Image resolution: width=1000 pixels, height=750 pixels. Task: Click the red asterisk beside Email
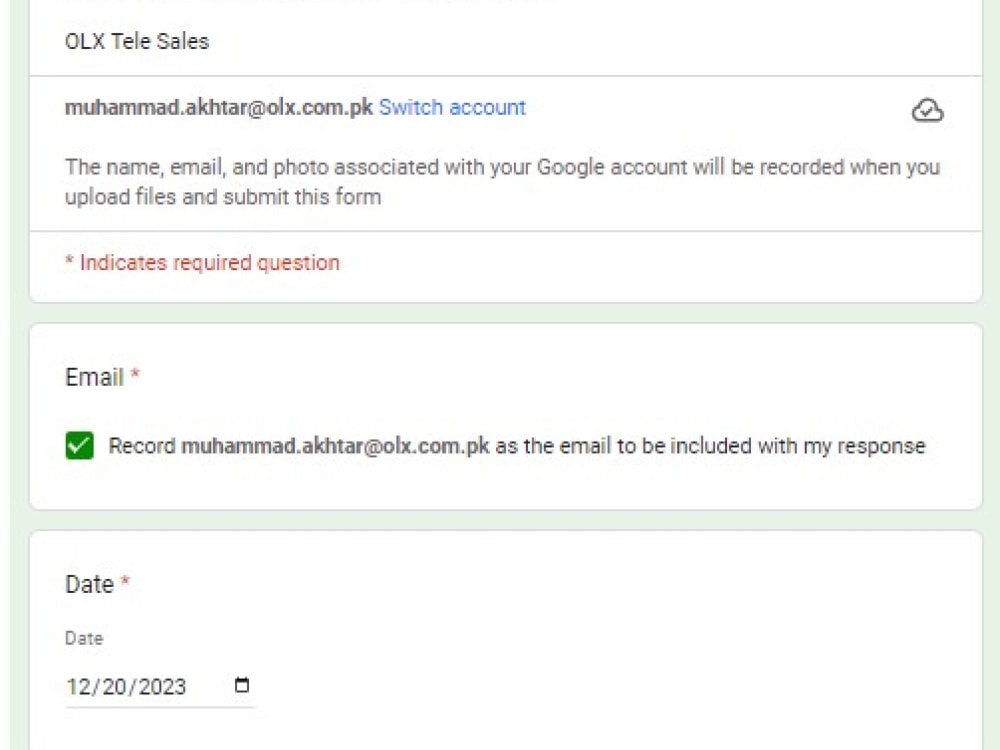(135, 378)
